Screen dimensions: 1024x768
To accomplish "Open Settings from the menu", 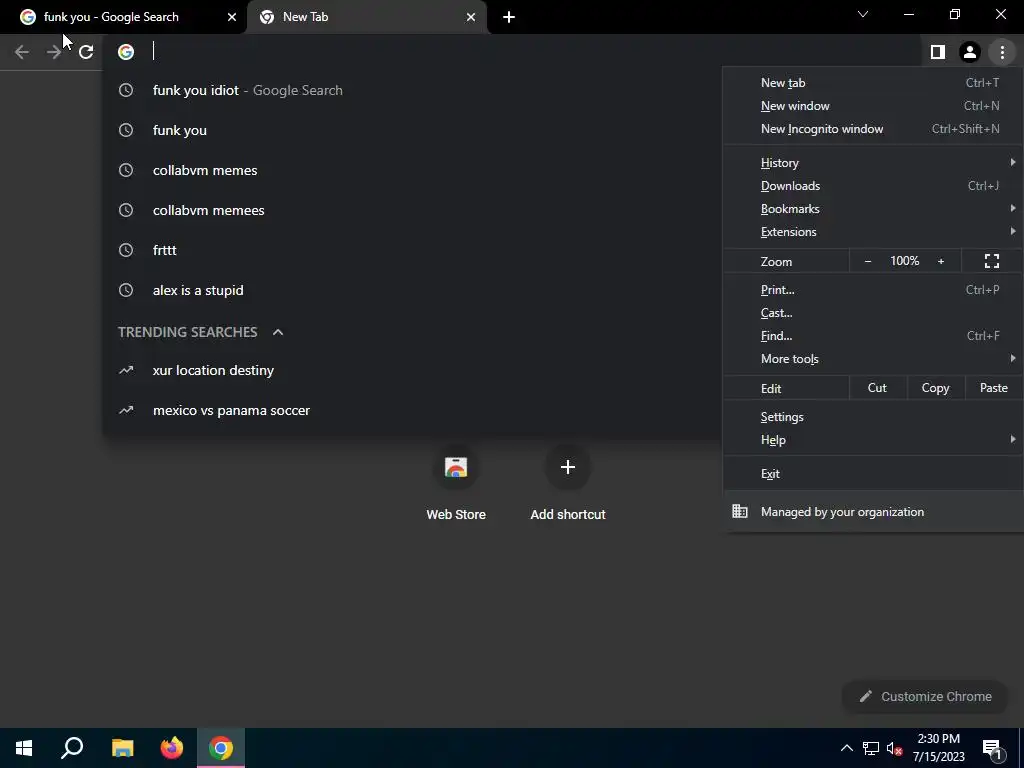I will pyautogui.click(x=873, y=417).
